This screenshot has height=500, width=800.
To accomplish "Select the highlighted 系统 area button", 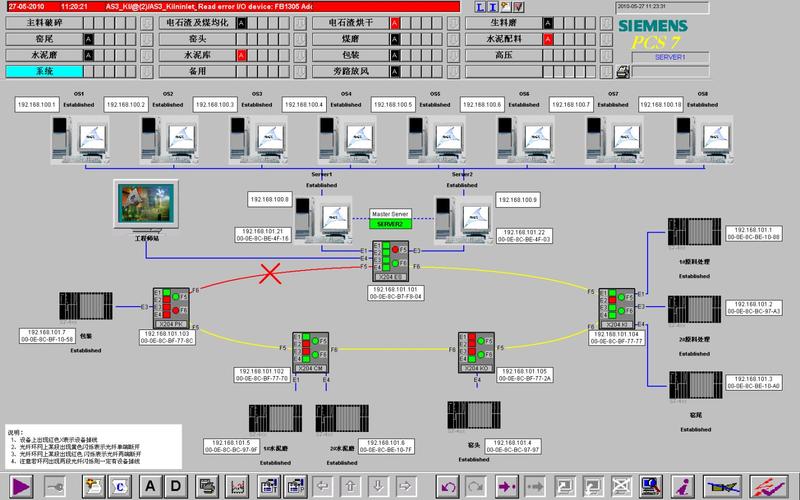I will [44, 71].
